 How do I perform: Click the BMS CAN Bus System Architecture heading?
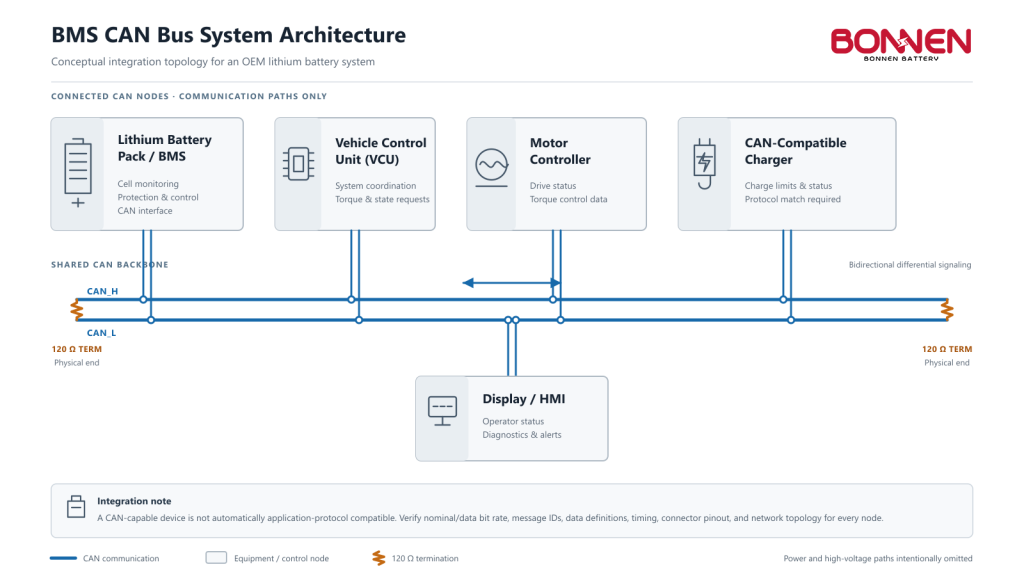click(x=229, y=35)
